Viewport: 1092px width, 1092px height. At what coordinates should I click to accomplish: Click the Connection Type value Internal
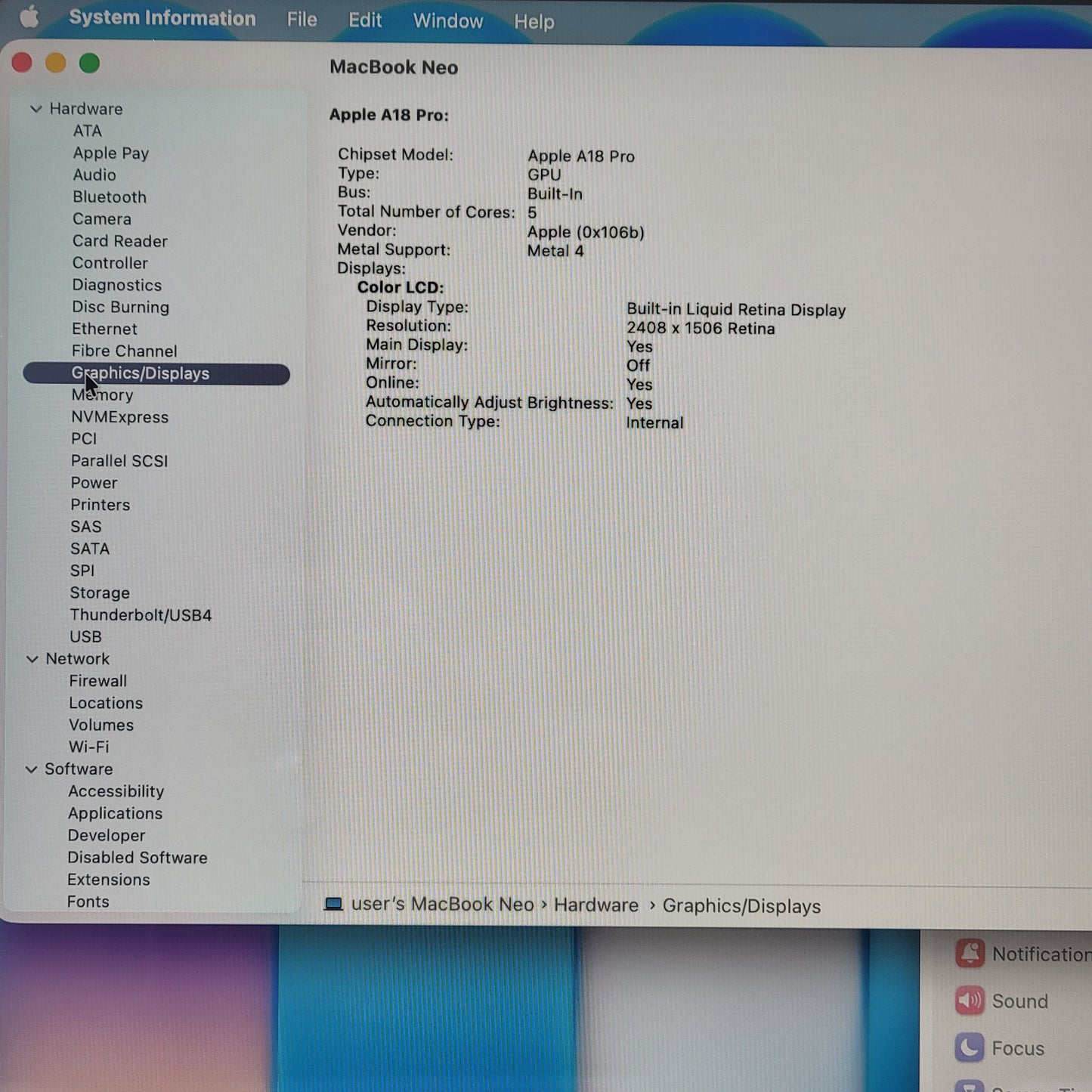(x=654, y=422)
